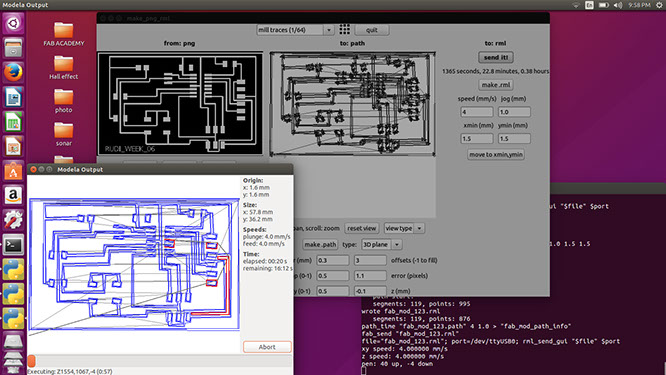Viewport: 666px width, 375px height.
Task: Click the diameter field showing 0.3
Action: (x=333, y=260)
